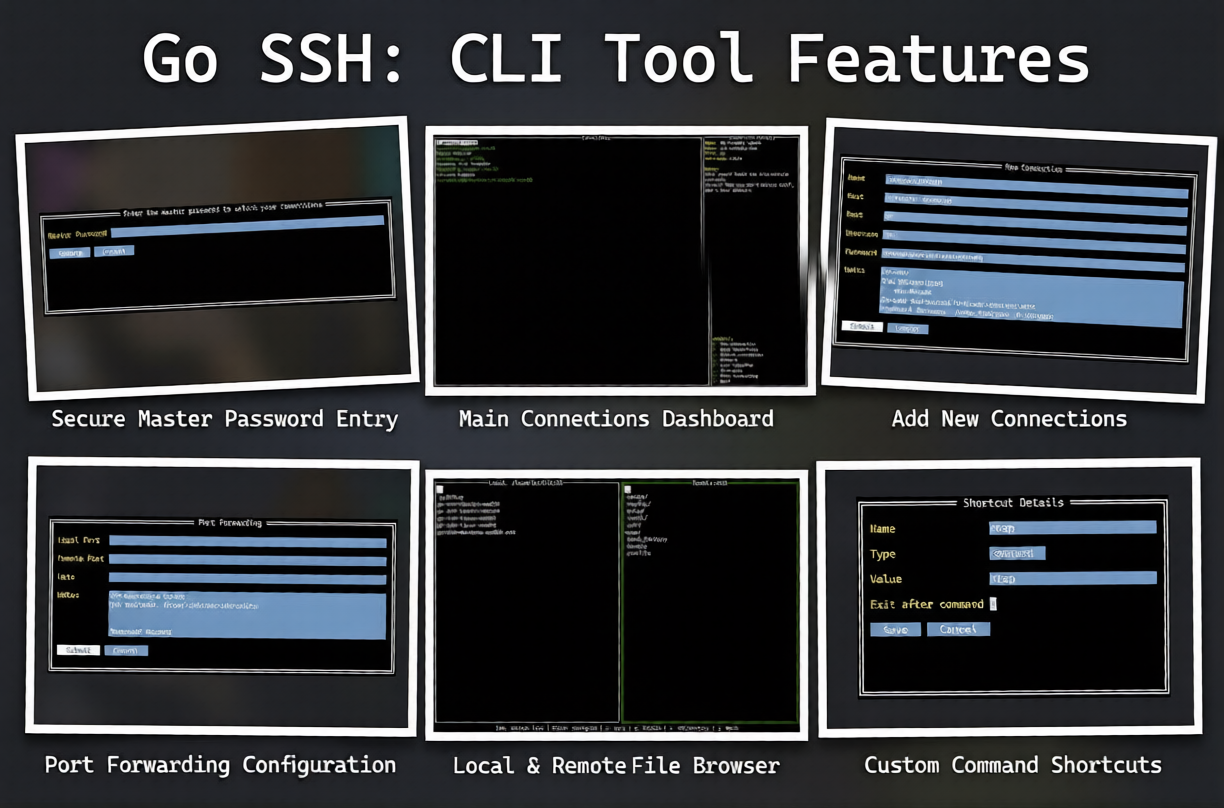The height and width of the screenshot is (808, 1224).
Task: Click the Custom Command Shortcuts caption
Action: [1012, 766]
